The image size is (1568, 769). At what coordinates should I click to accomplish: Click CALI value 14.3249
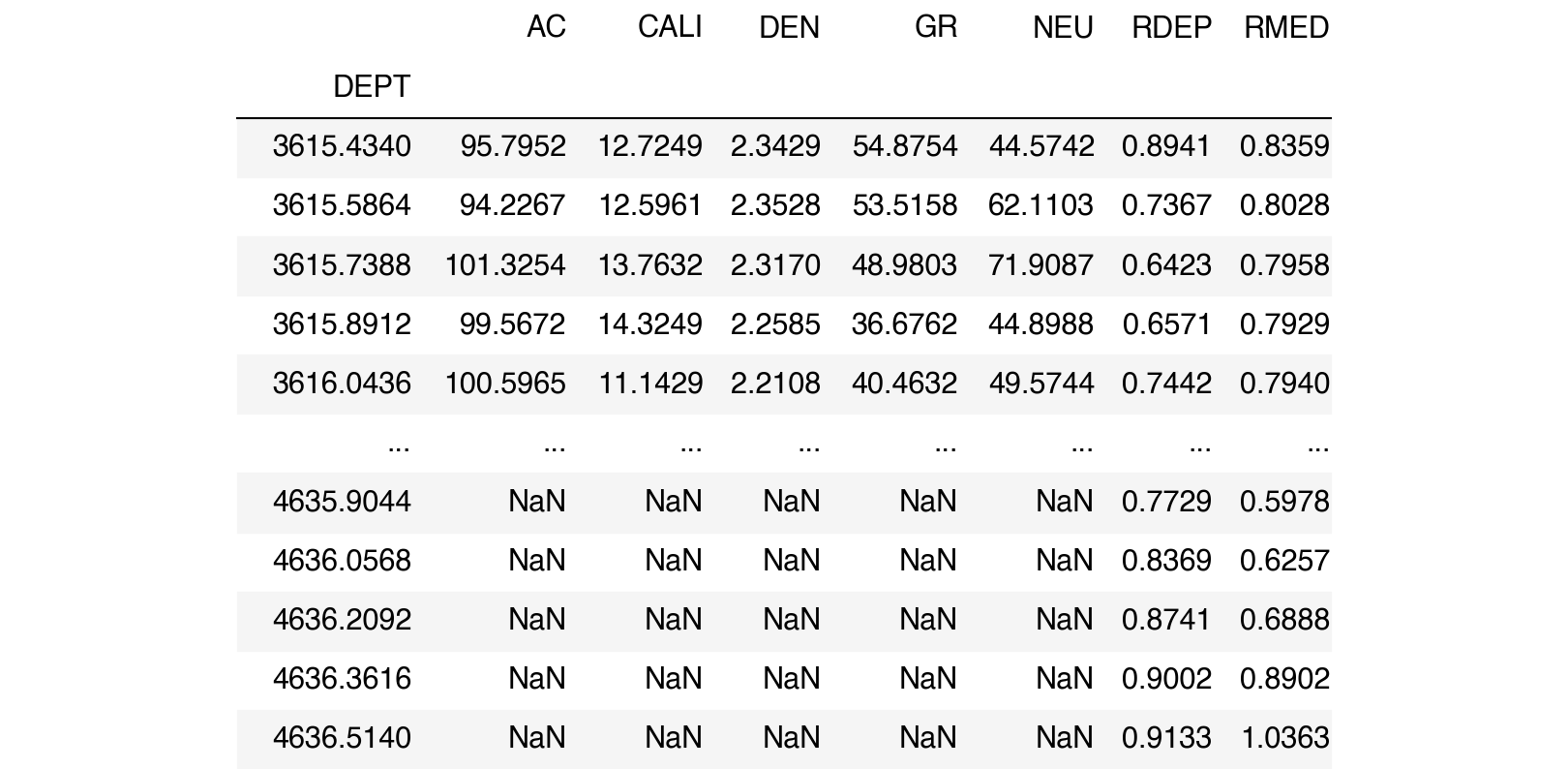pyautogui.click(x=649, y=323)
